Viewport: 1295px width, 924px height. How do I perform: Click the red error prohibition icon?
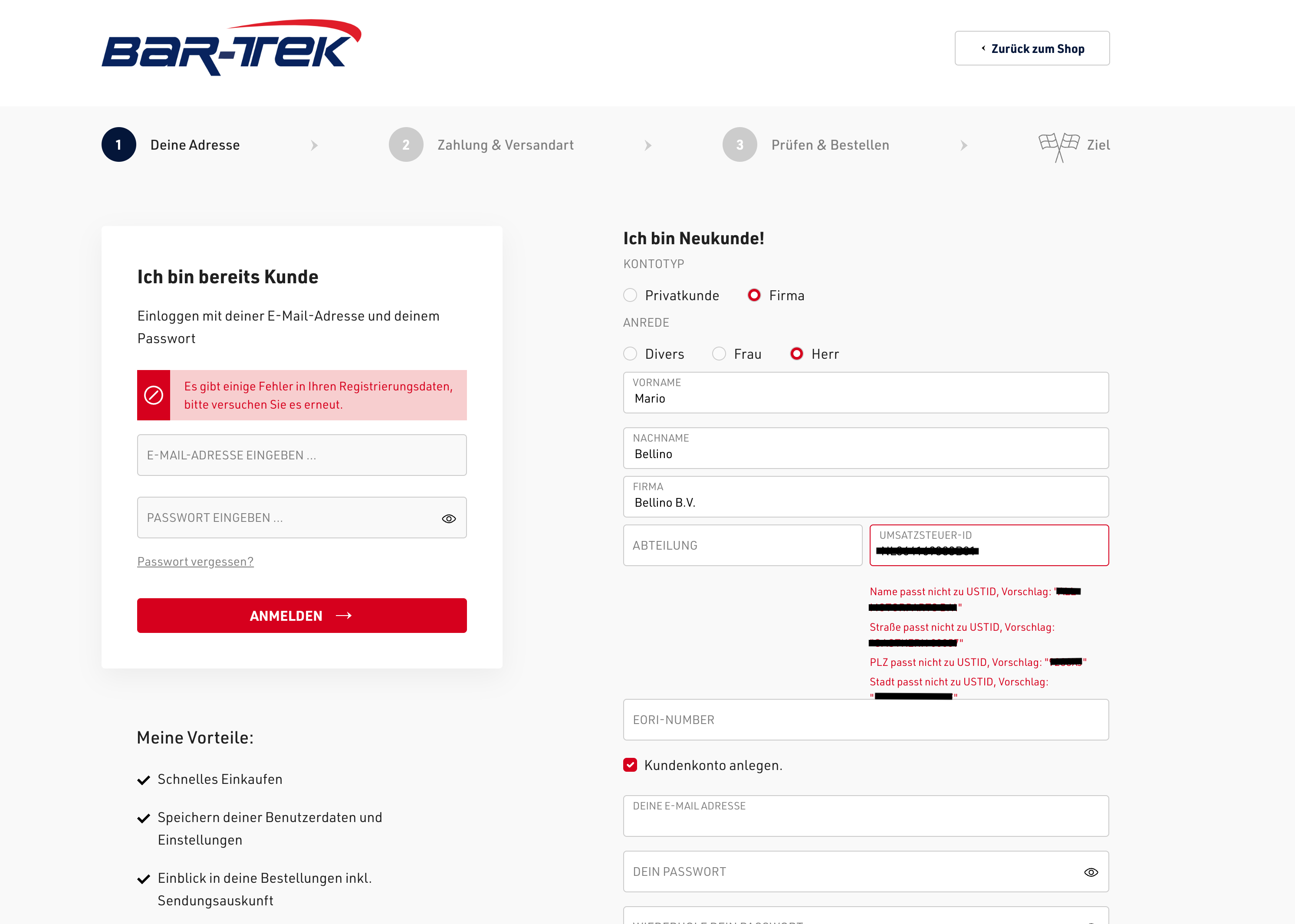(x=154, y=395)
